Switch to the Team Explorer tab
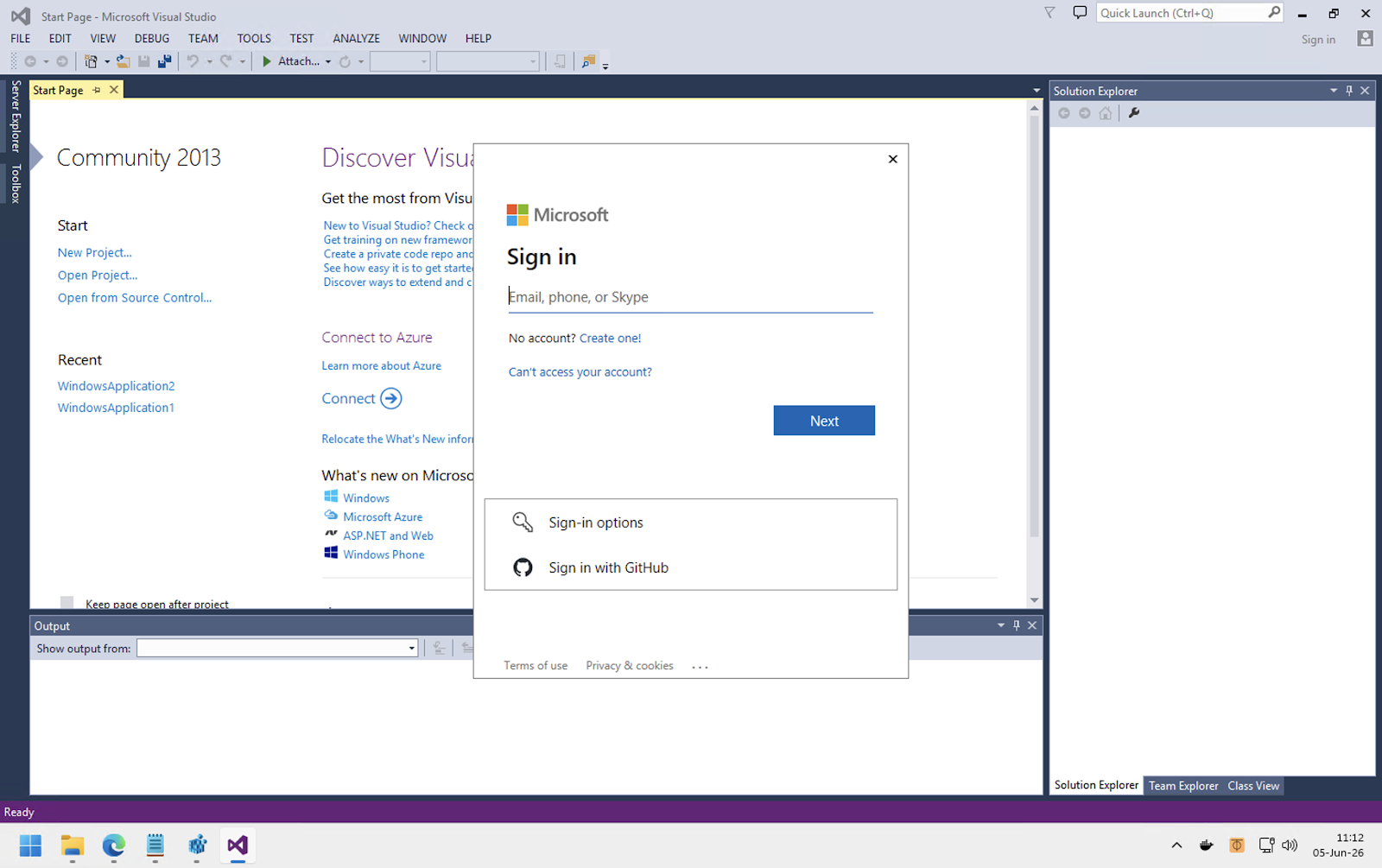 coord(1183,786)
